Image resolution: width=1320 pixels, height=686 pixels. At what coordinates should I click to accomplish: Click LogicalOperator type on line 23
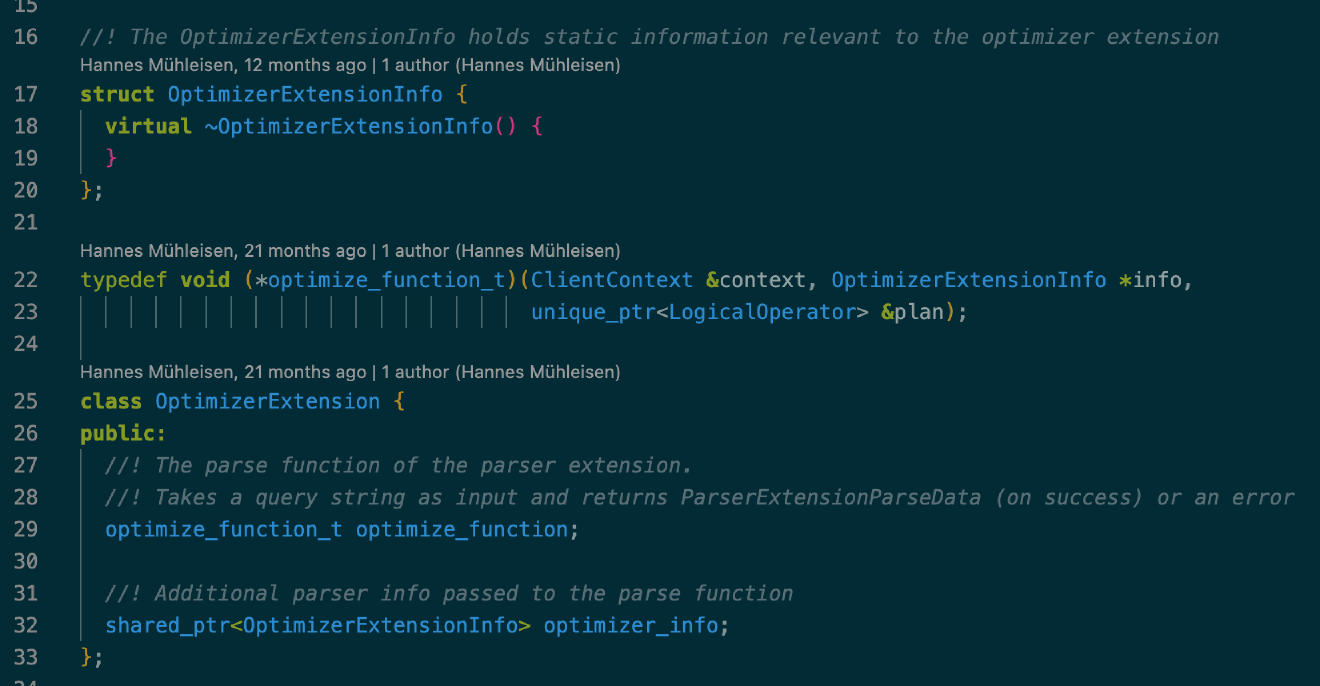pos(762,312)
